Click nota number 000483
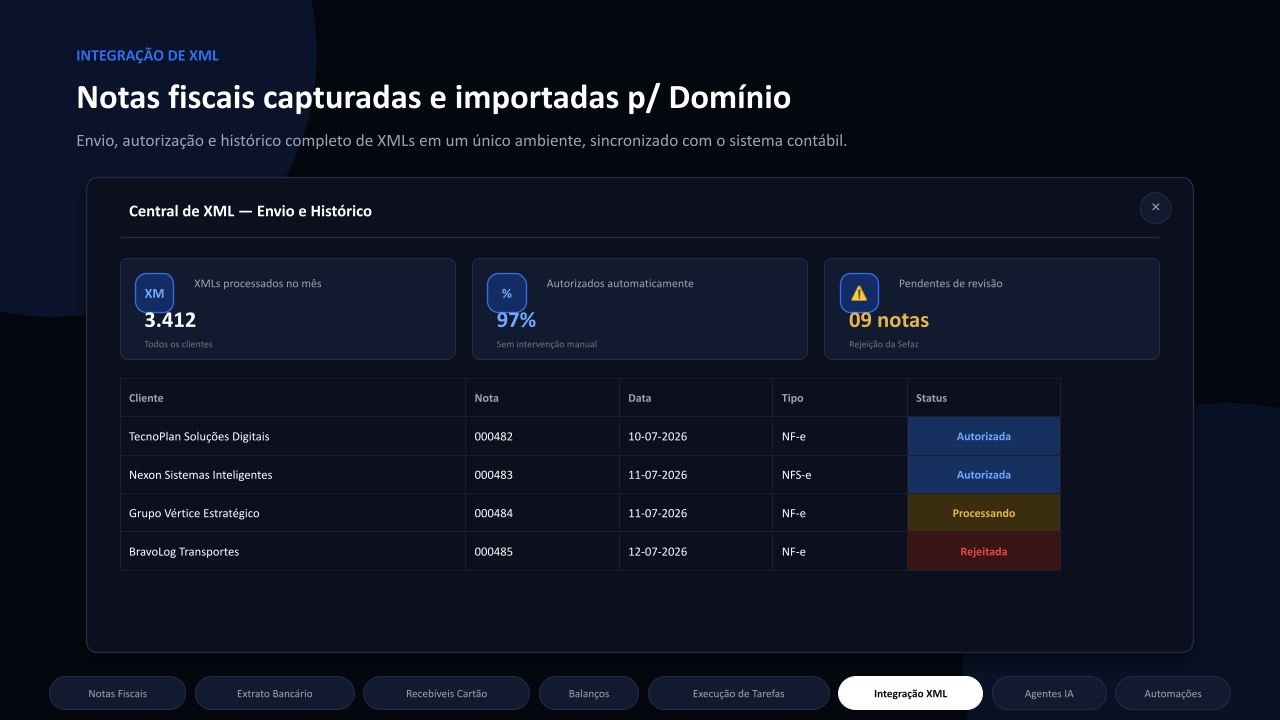 click(x=493, y=475)
